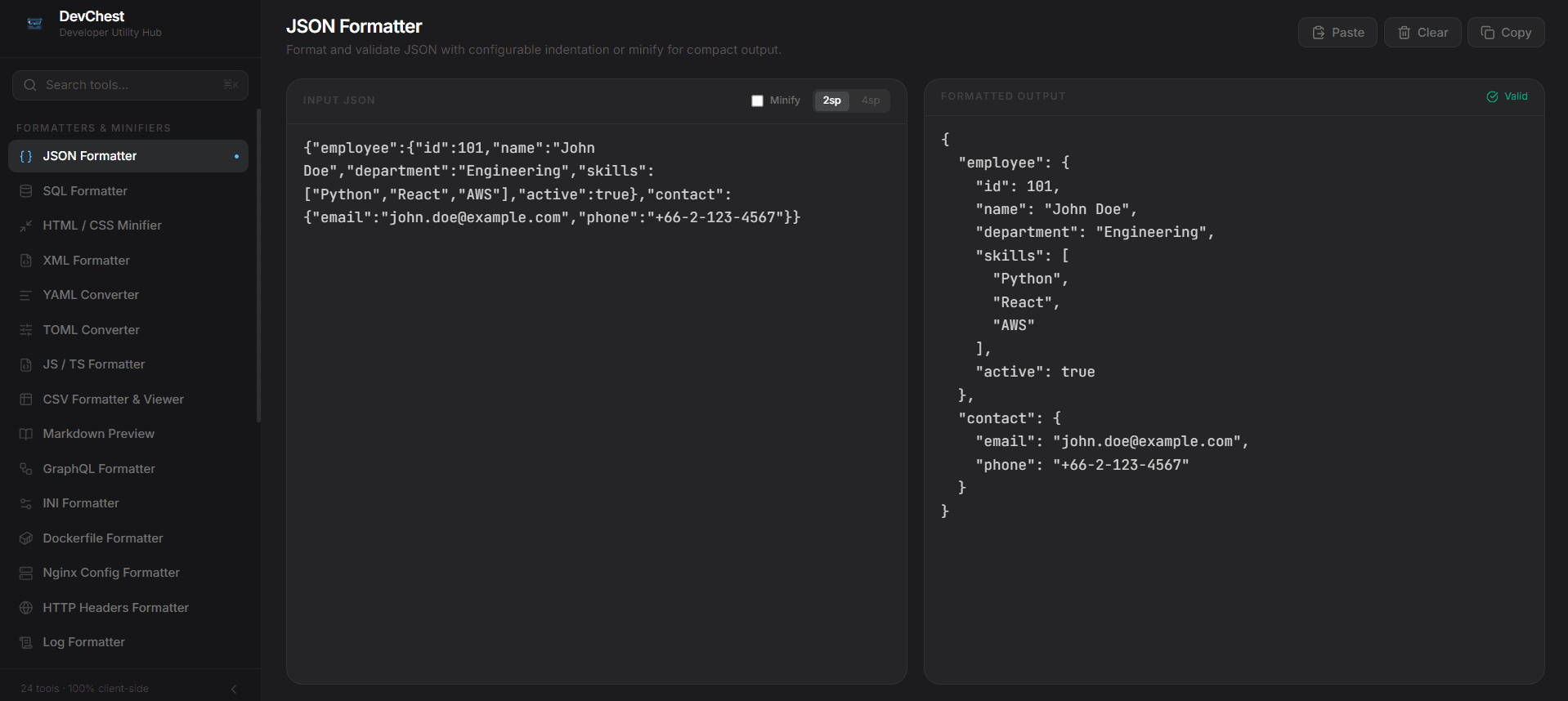
Task: Click the "active": true line
Action: (x=1035, y=373)
